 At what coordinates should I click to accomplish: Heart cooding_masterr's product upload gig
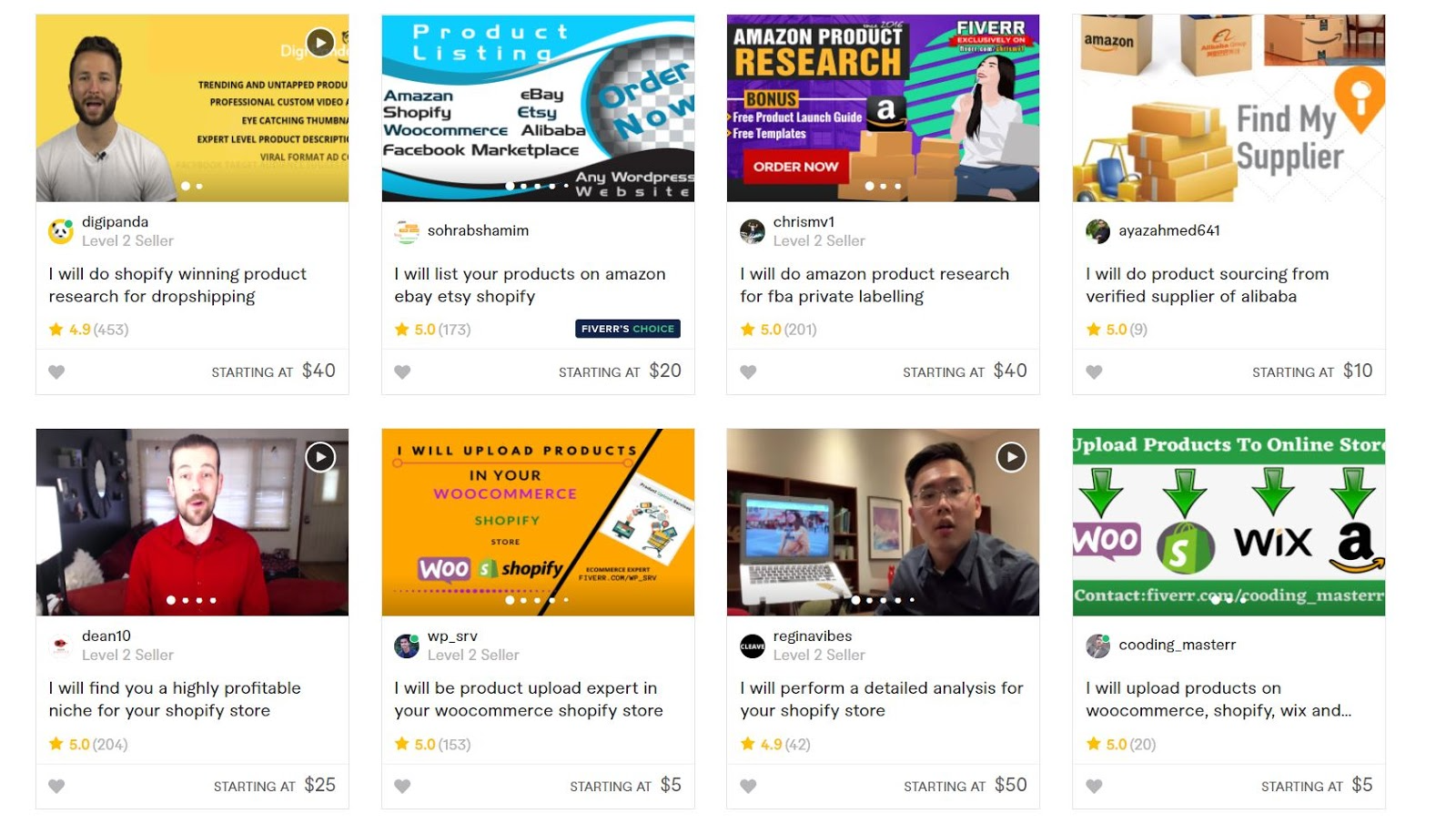pos(1094,786)
